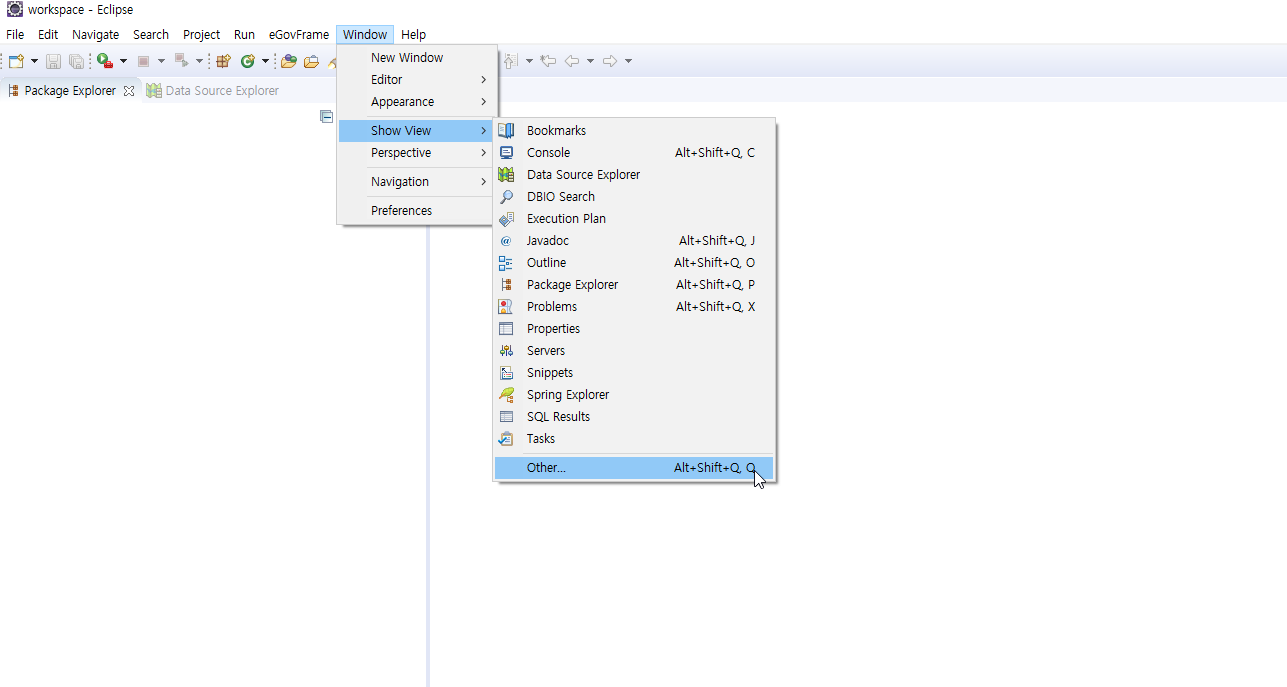Open the Help menu
The height and width of the screenshot is (687, 1287).
[x=413, y=34]
